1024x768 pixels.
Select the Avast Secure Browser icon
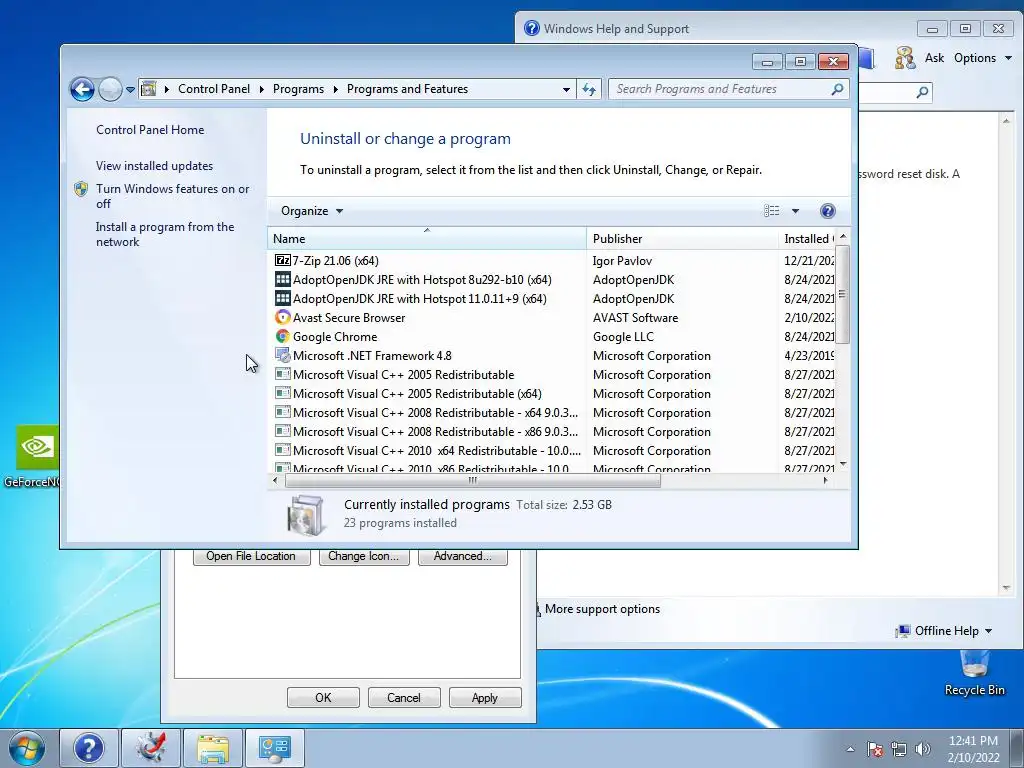(282, 317)
